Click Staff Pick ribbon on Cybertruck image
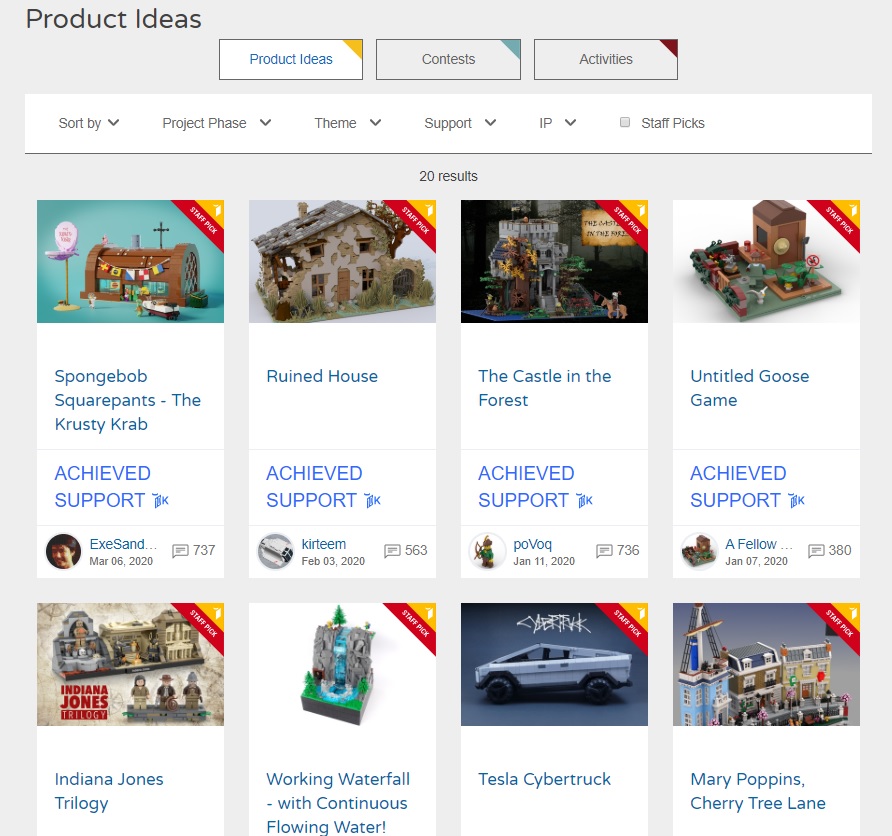The image size is (892, 836). click(626, 624)
